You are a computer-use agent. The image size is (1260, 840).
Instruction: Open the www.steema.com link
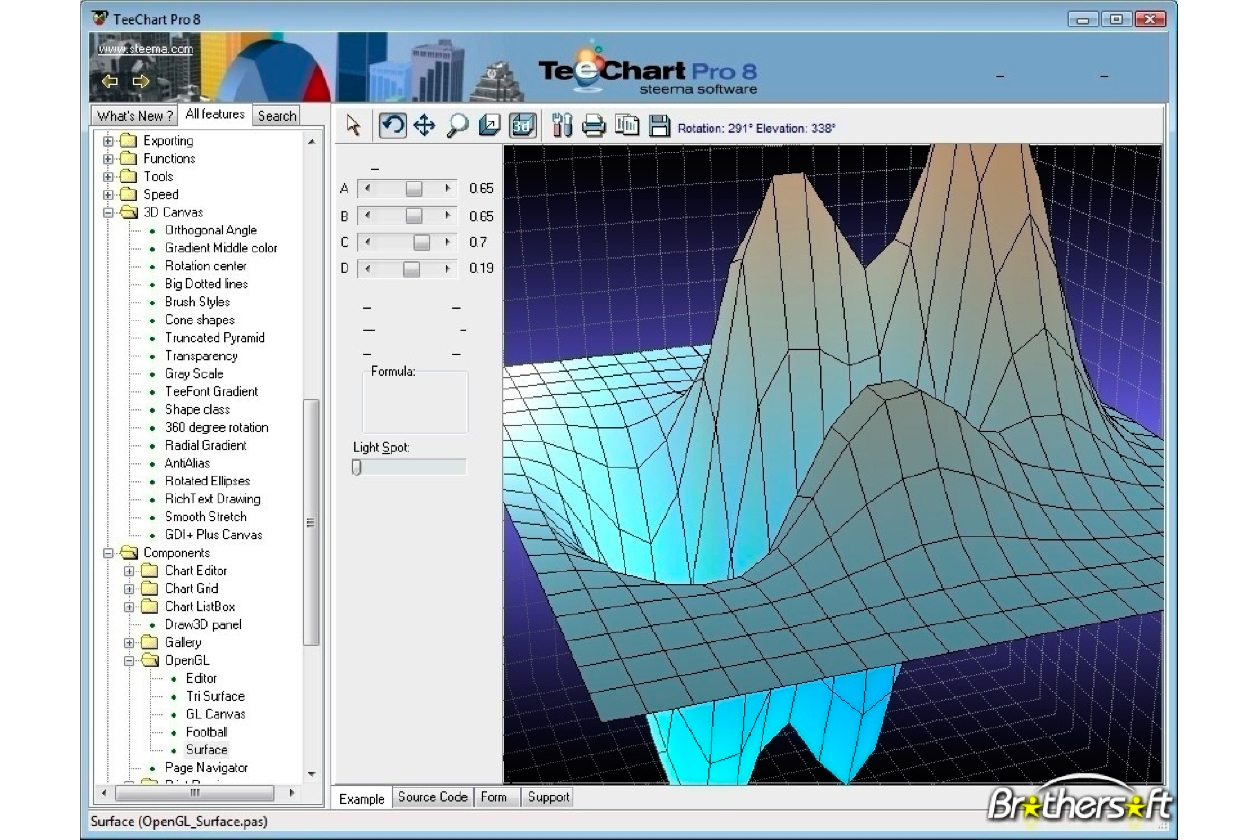pos(146,48)
